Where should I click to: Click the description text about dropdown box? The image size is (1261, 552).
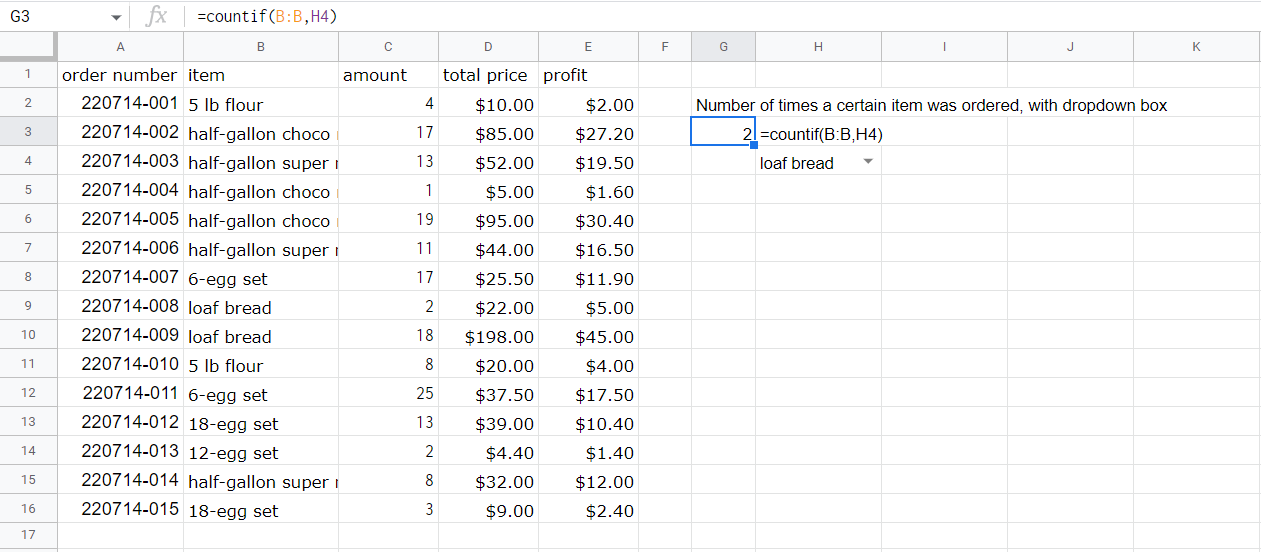[x=930, y=105]
